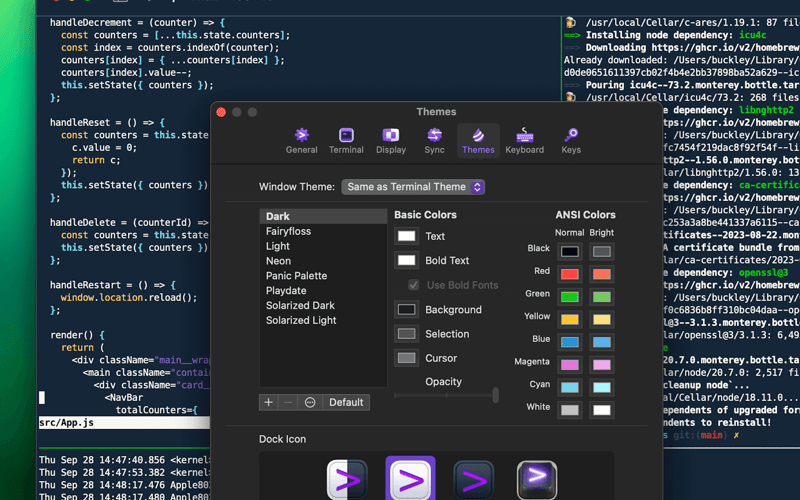Open the General preferences pane
Viewport: 800px width, 500px height.
tap(301, 140)
